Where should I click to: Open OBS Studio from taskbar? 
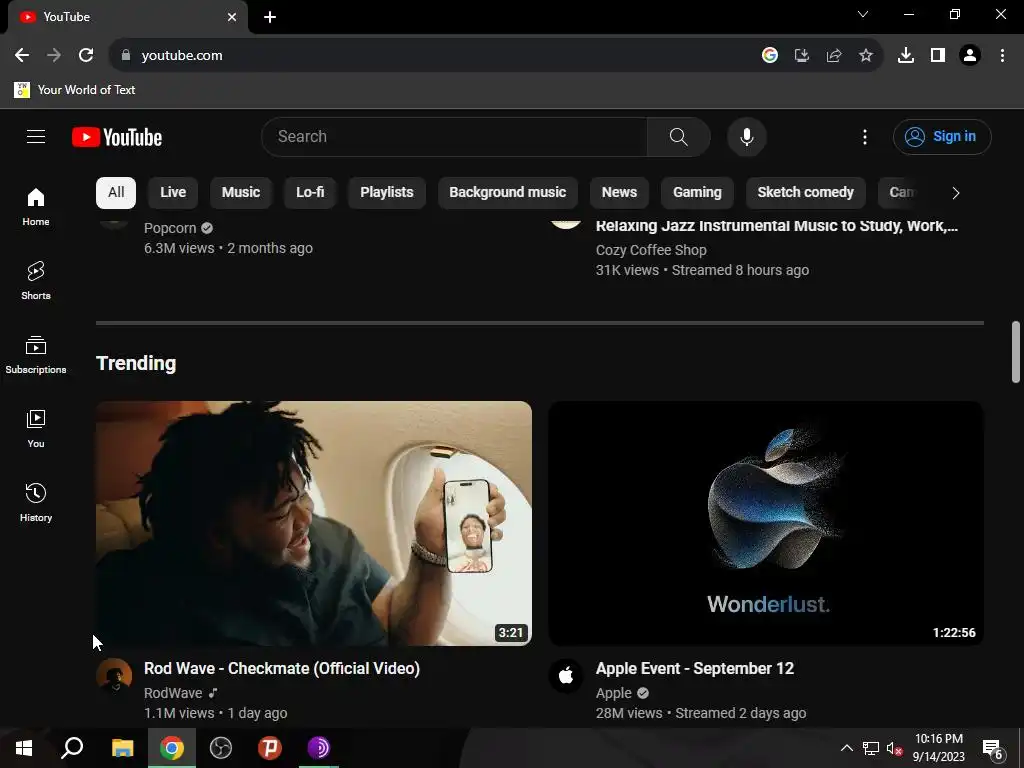(x=221, y=748)
